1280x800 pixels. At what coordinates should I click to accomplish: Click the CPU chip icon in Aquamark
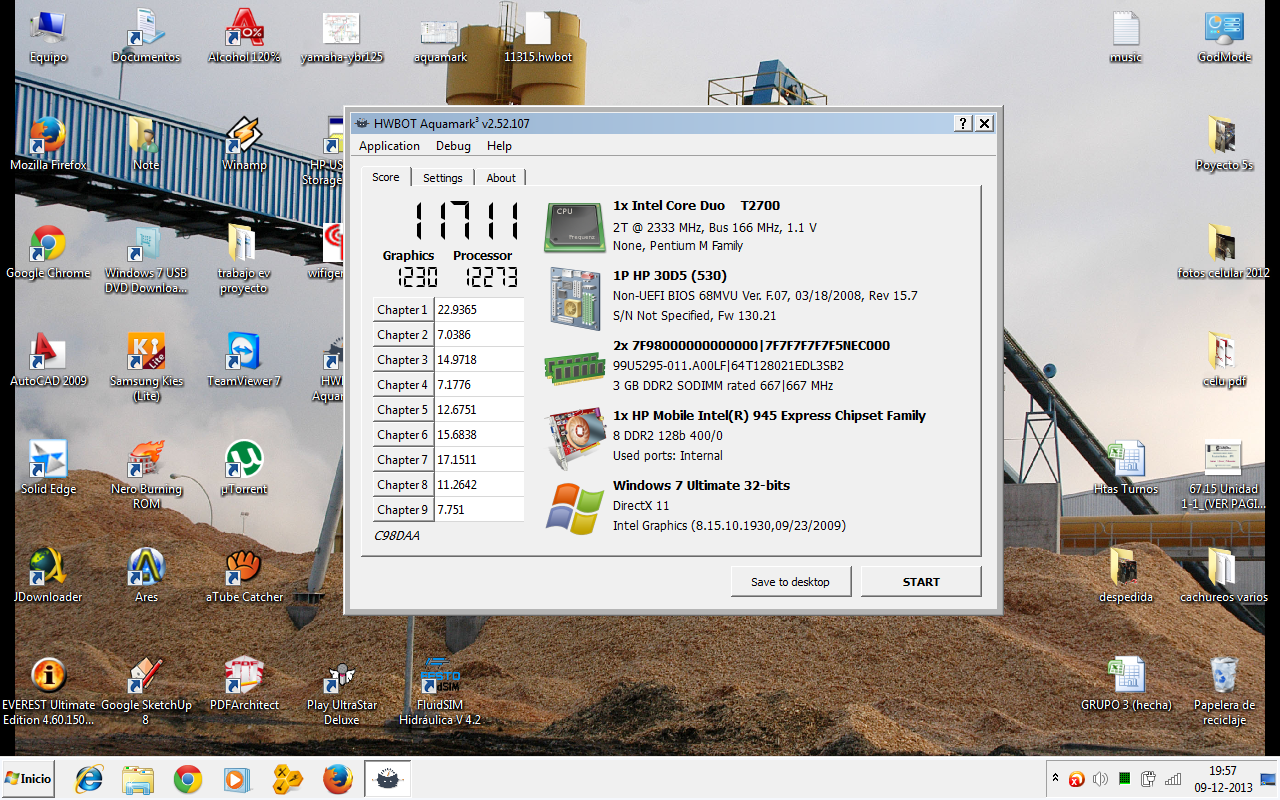575,227
